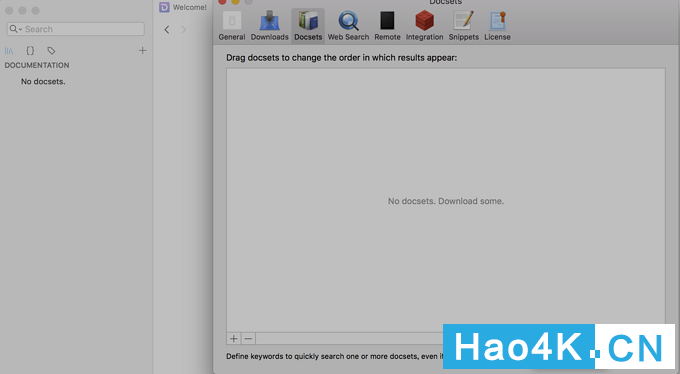Minimize the Docsets preferences window
The width and height of the screenshot is (680, 374).
coord(235,1)
